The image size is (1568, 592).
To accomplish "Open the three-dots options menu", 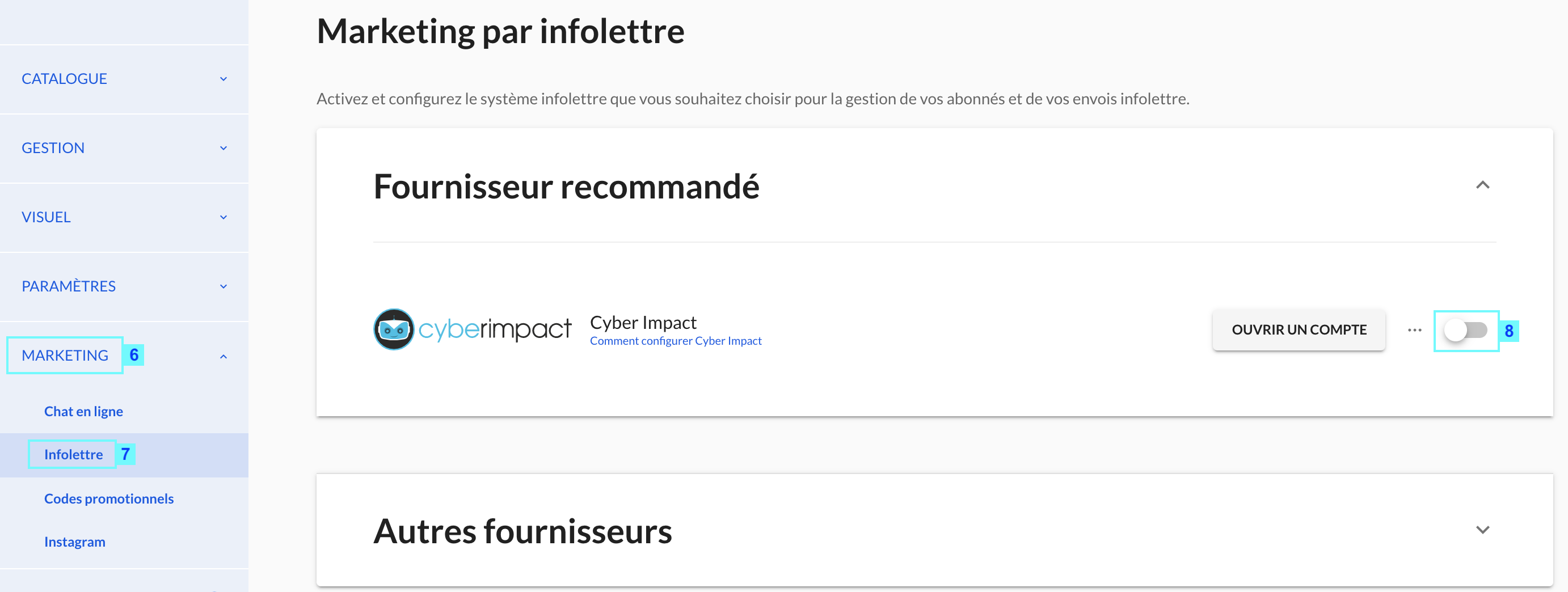I will (1415, 330).
